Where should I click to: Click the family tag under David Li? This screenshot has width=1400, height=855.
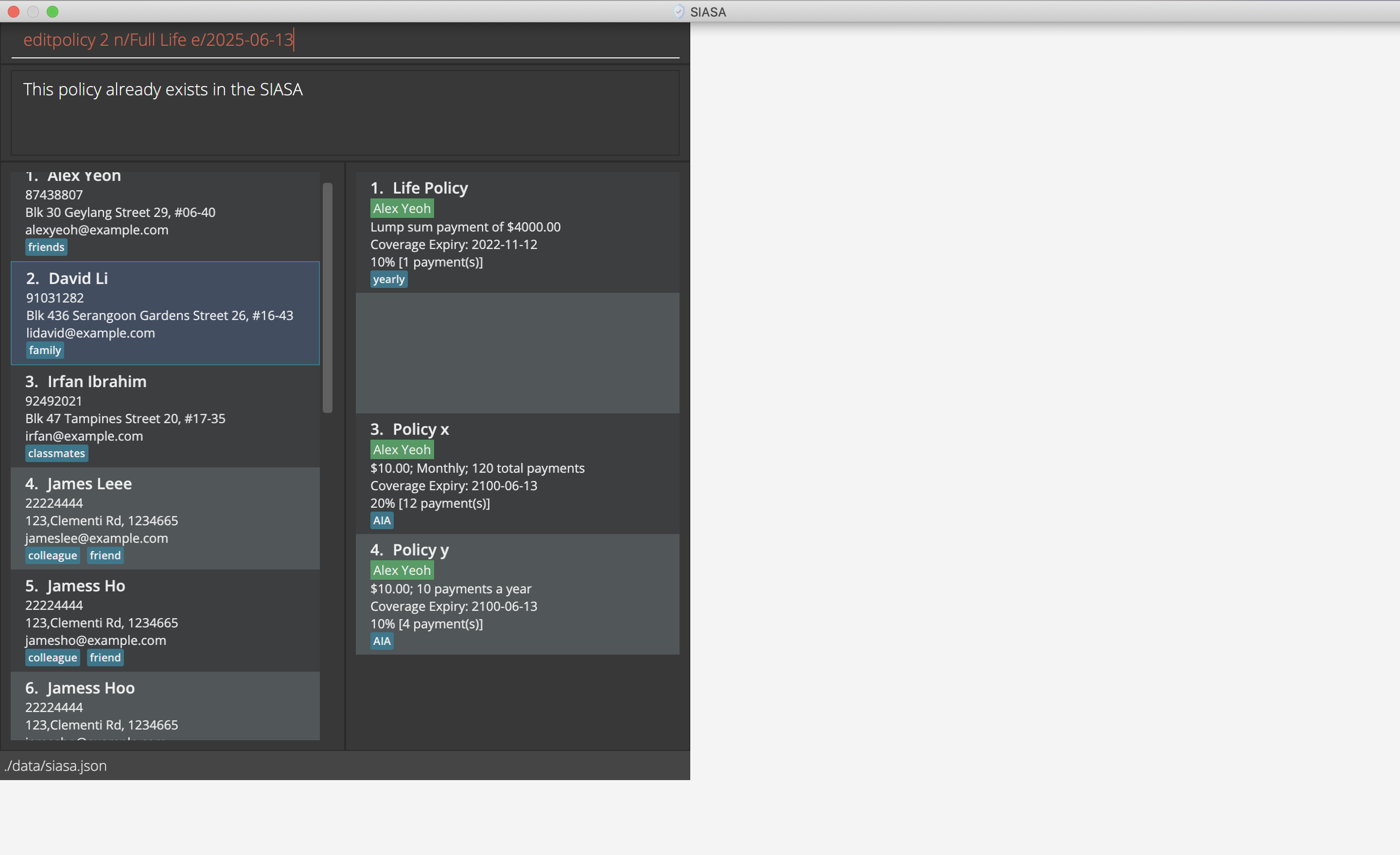pyautogui.click(x=45, y=350)
